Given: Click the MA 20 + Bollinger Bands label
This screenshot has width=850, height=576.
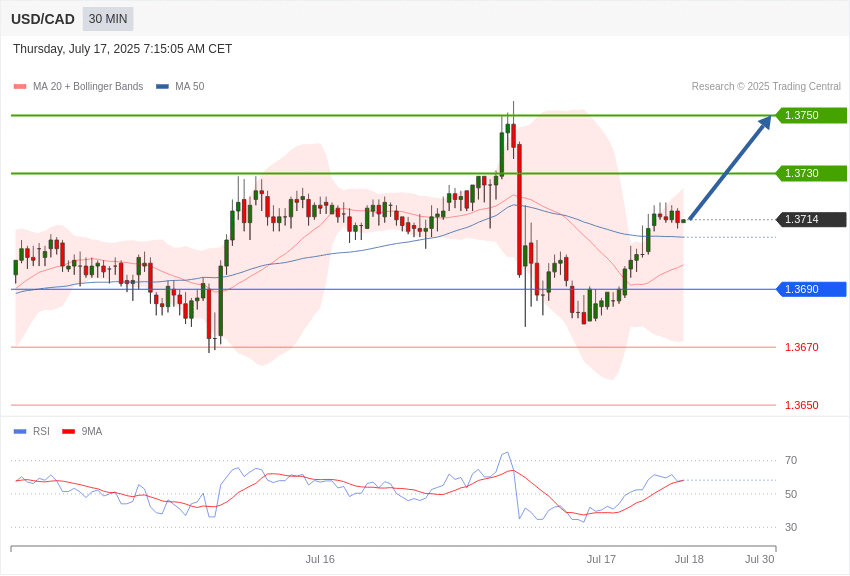Looking at the screenshot, I should tap(88, 86).
